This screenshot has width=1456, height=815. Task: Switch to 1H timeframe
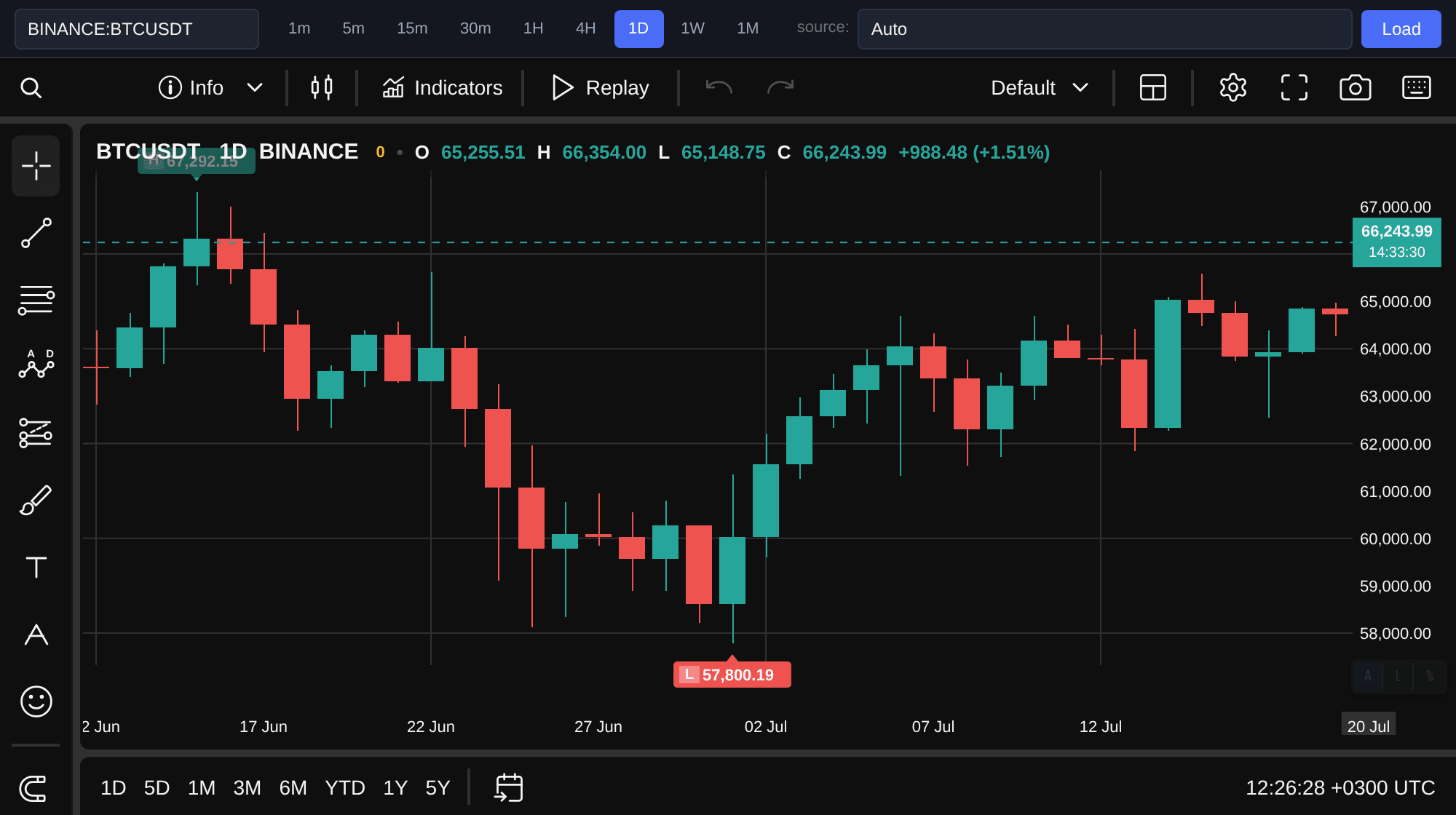[x=534, y=28]
